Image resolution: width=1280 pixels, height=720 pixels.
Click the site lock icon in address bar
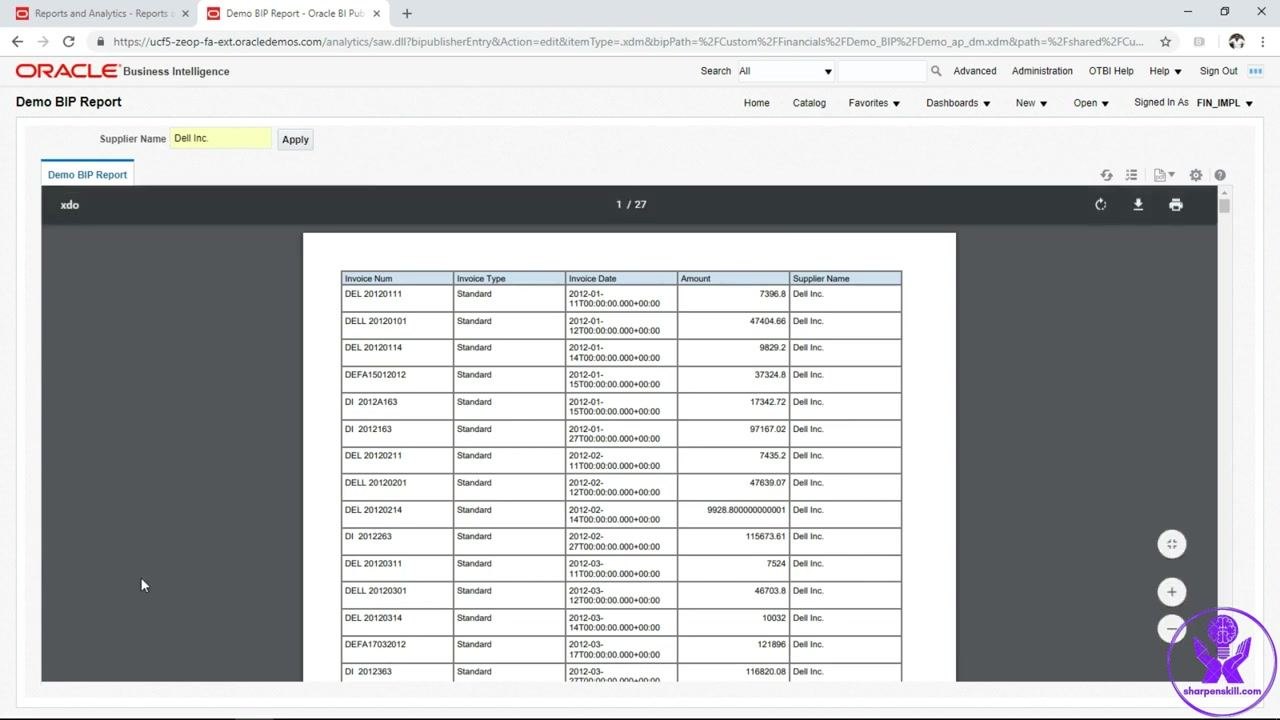[x=100, y=42]
